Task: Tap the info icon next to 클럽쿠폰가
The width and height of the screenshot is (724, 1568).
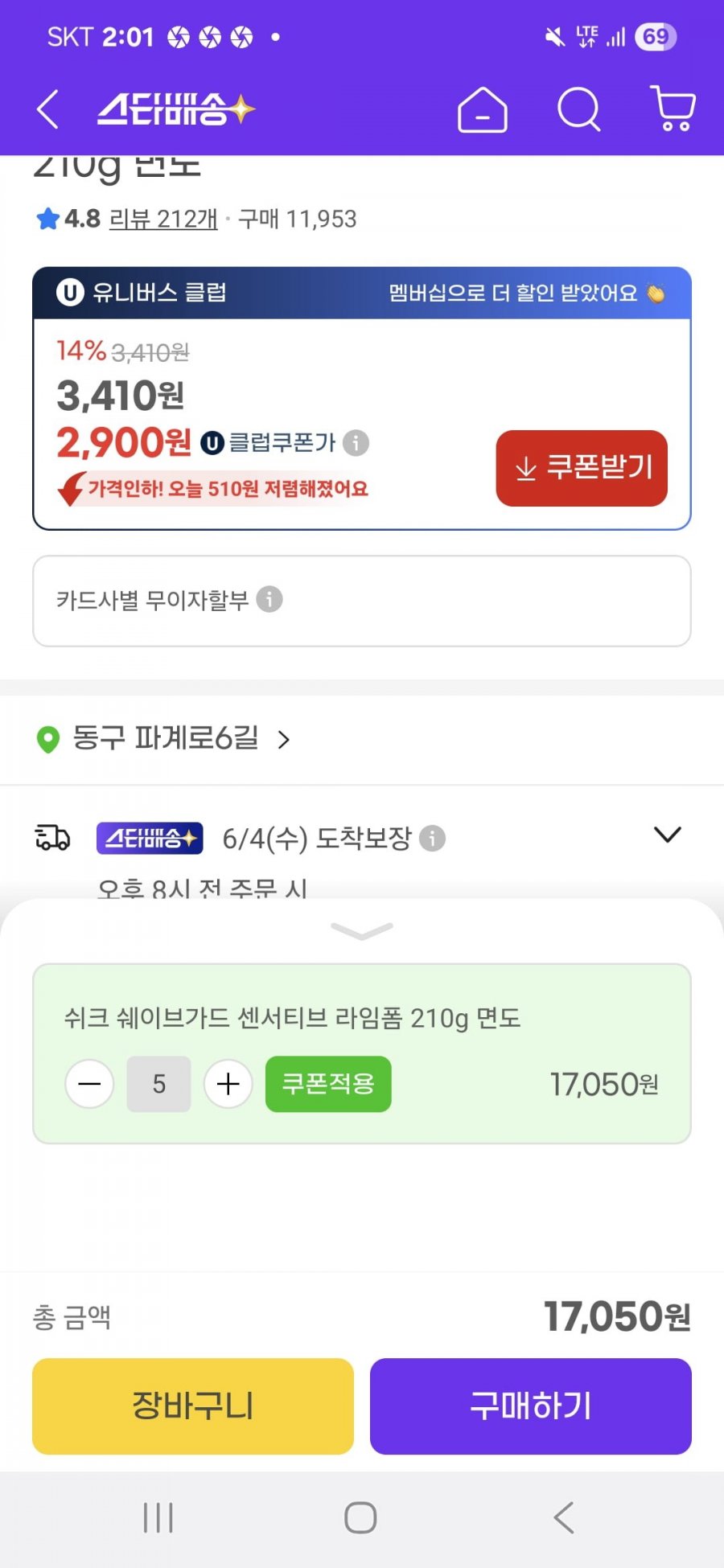Action: point(356,442)
